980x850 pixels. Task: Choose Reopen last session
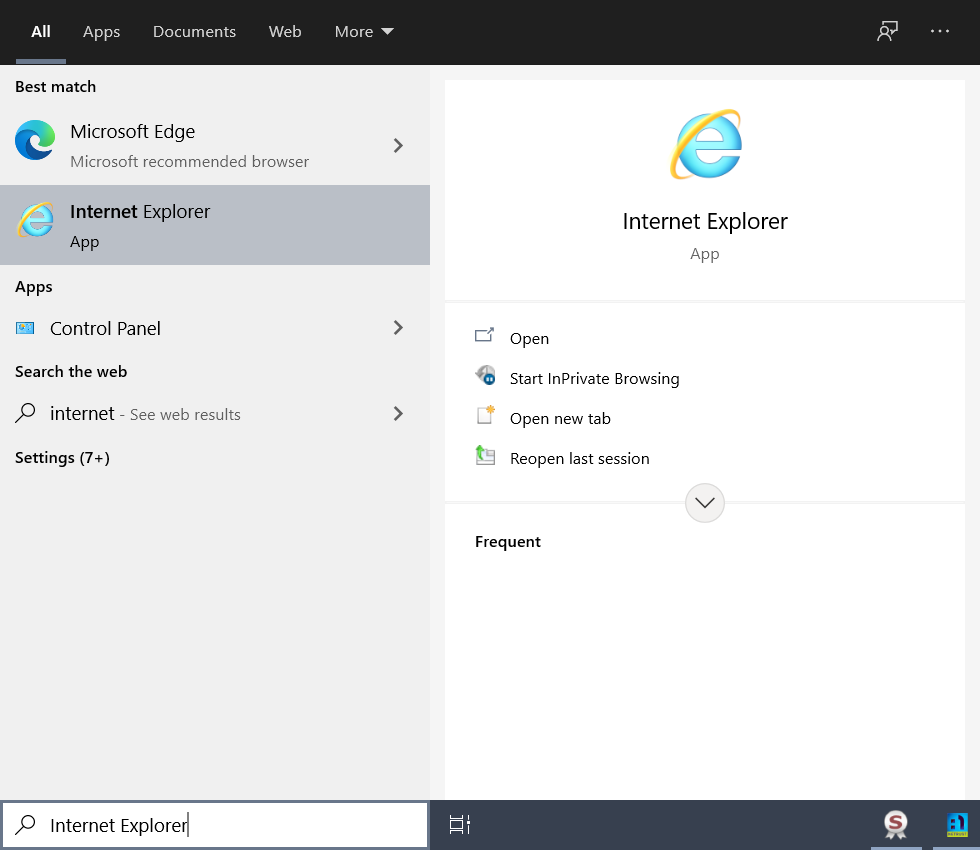pos(579,458)
